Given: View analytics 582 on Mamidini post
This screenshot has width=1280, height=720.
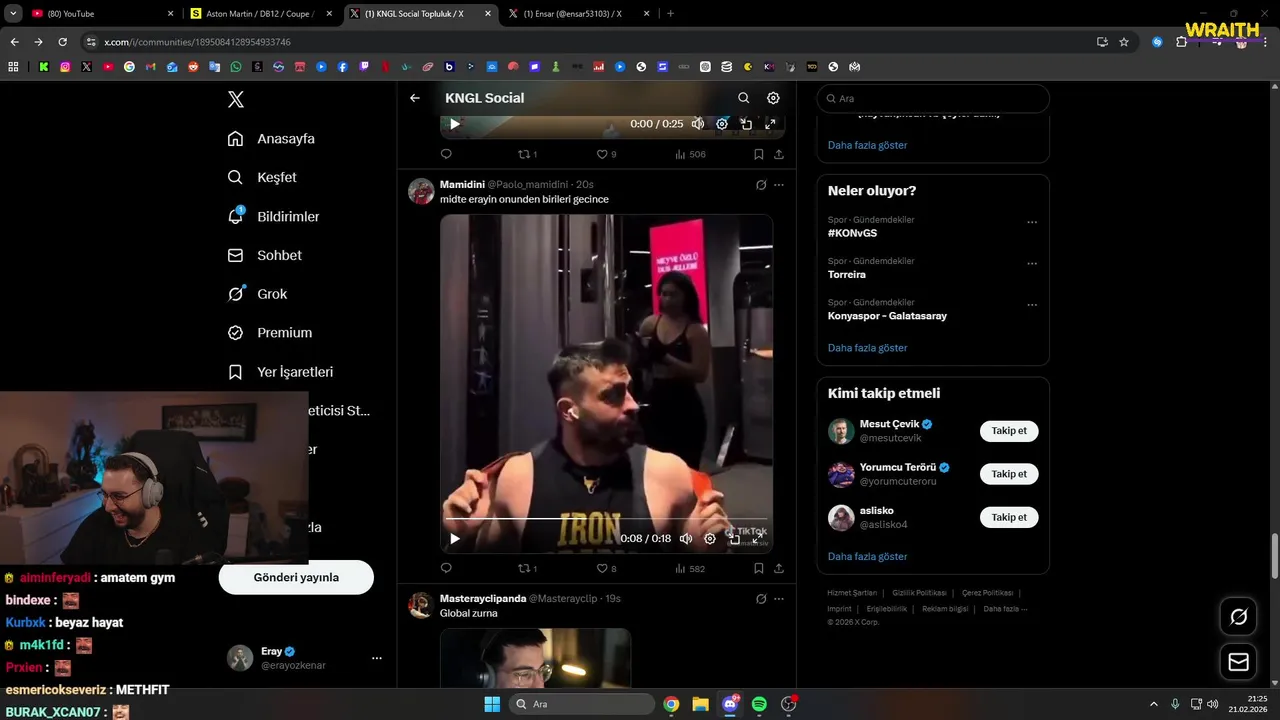Looking at the screenshot, I should click(690, 568).
